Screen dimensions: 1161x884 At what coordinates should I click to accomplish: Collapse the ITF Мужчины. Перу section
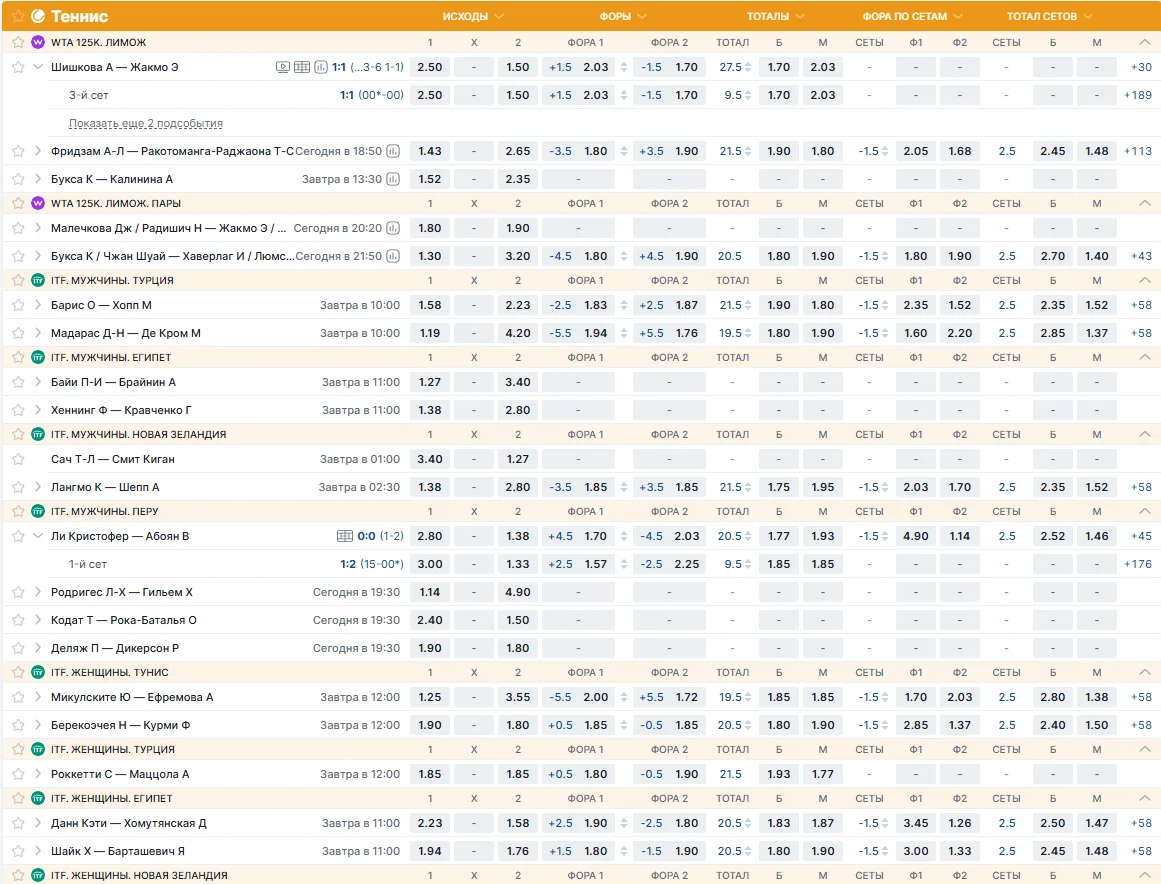(x=1145, y=511)
